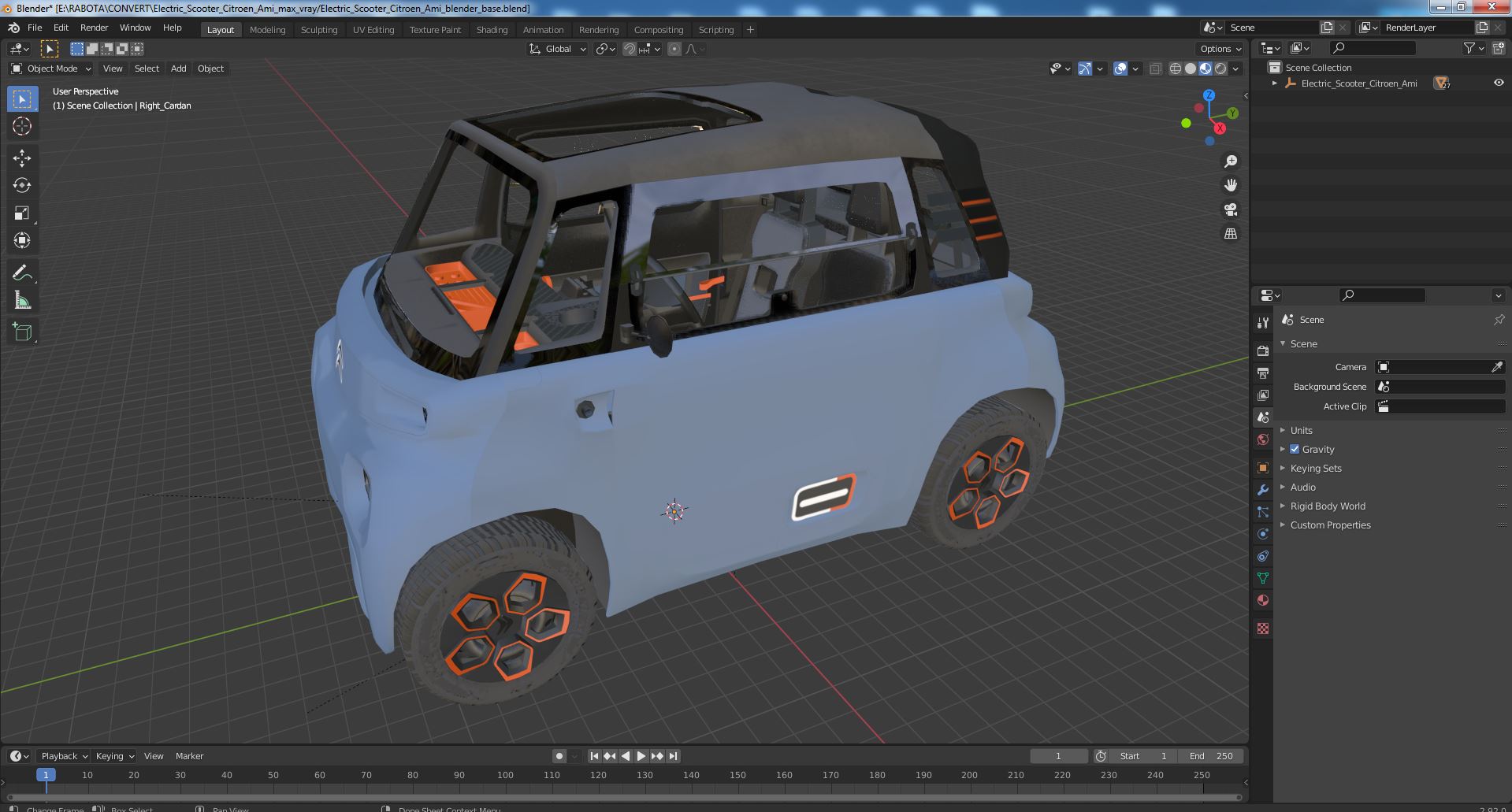
Task: Select the Cursor tool in the toolbar
Action: click(22, 126)
